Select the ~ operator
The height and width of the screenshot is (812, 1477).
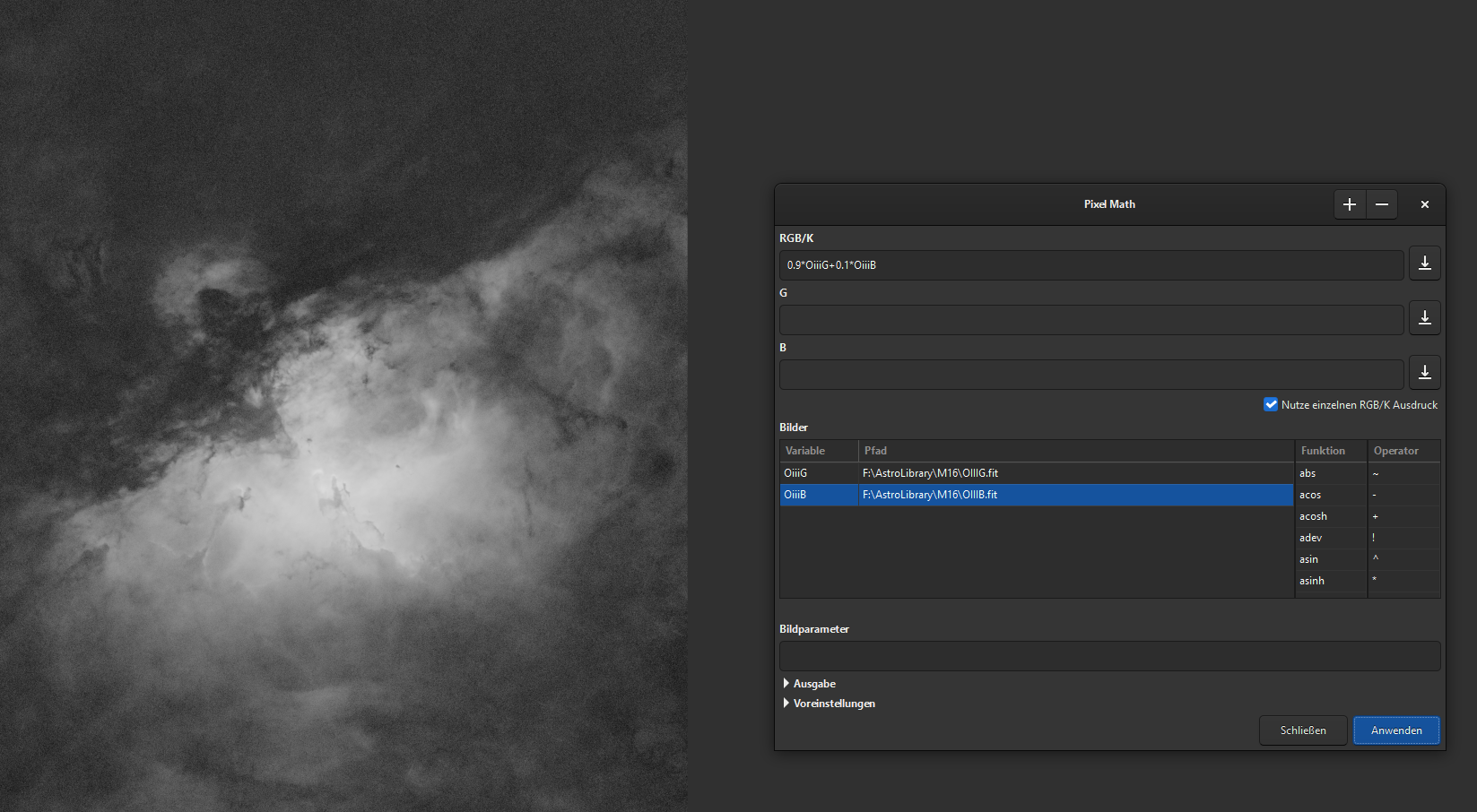click(x=1403, y=473)
